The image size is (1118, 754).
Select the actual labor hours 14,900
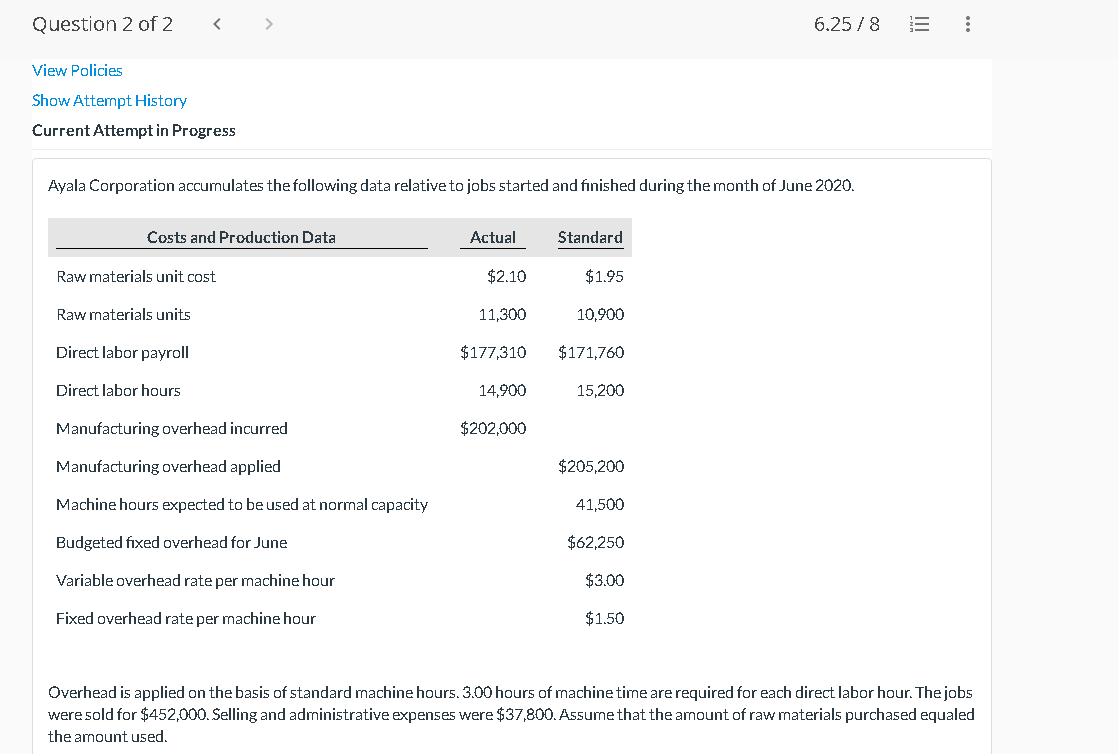tap(502, 391)
